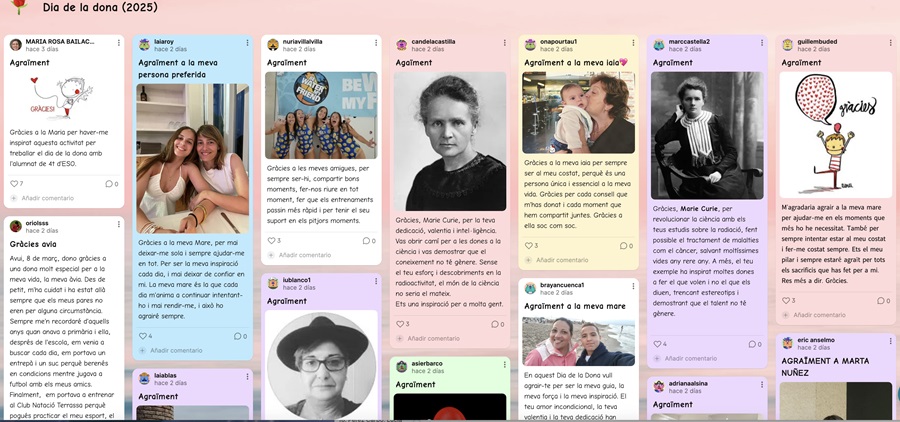900x422 pixels.
Task: Click the oriolsss username link
Action: (37, 223)
